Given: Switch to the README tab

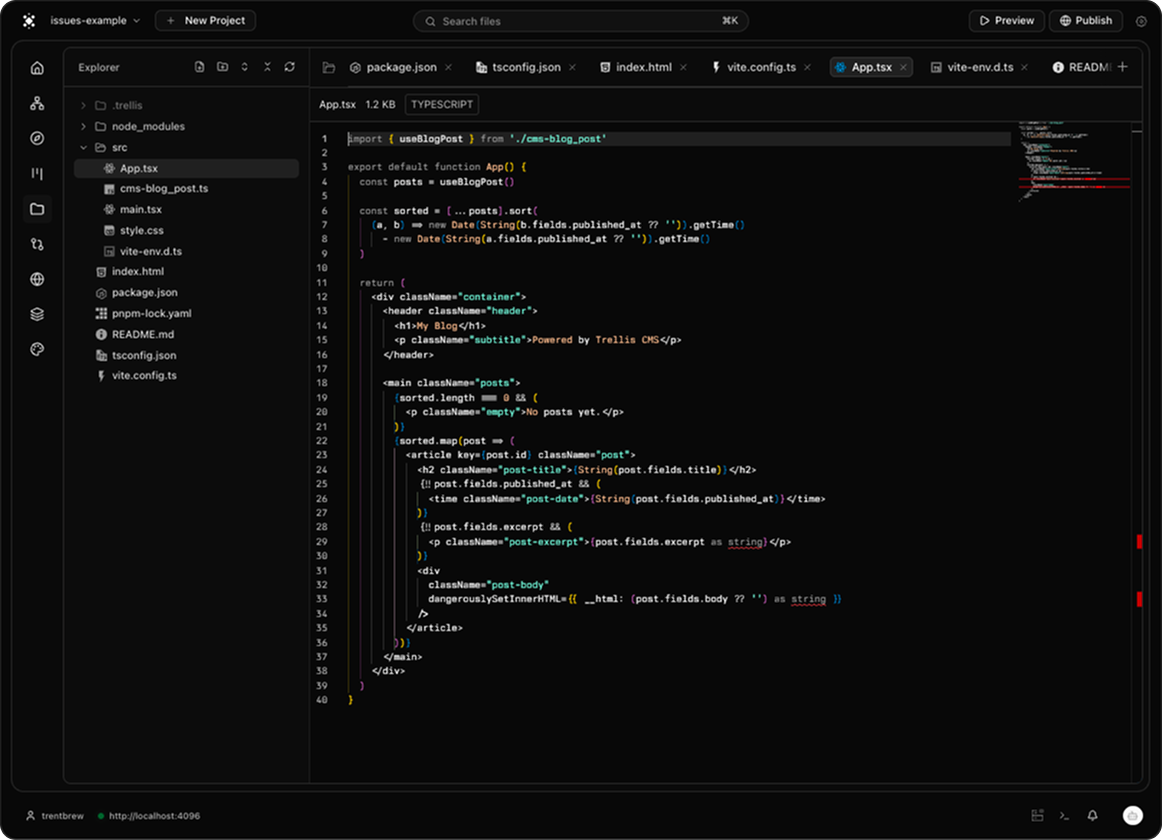Looking at the screenshot, I should (1082, 67).
